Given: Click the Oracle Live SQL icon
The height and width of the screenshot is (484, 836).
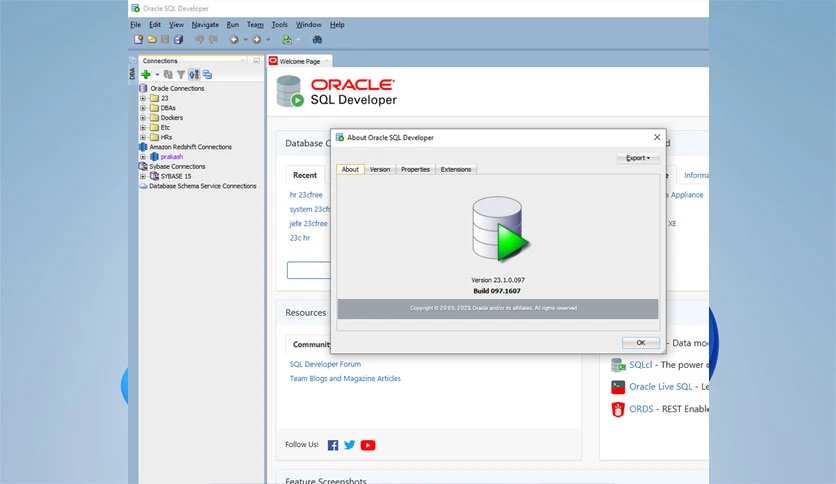Looking at the screenshot, I should pyautogui.click(x=618, y=387).
